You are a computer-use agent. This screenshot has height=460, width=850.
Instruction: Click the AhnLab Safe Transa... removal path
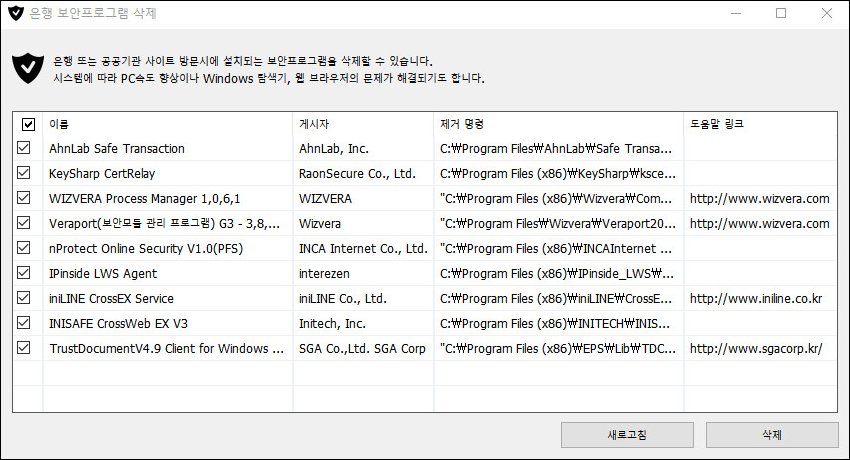pyautogui.click(x=556, y=148)
